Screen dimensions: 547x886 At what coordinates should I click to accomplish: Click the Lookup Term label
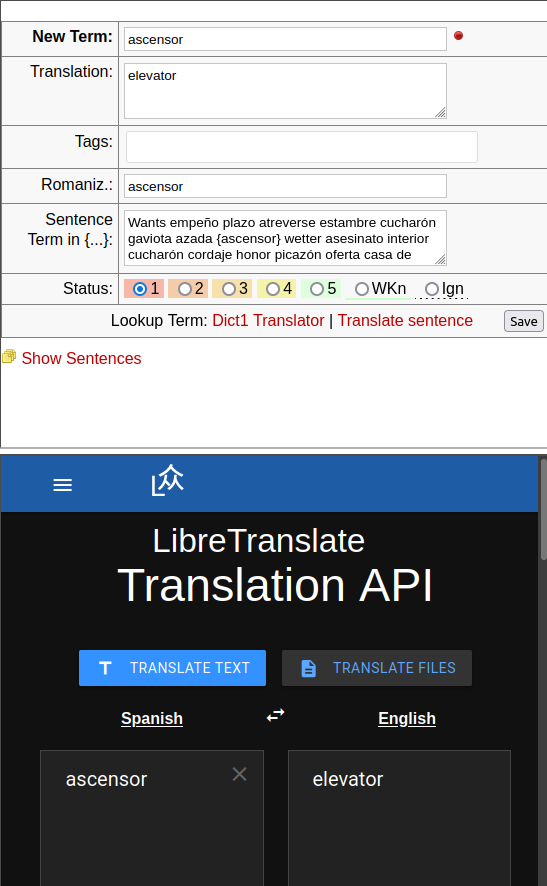point(159,320)
